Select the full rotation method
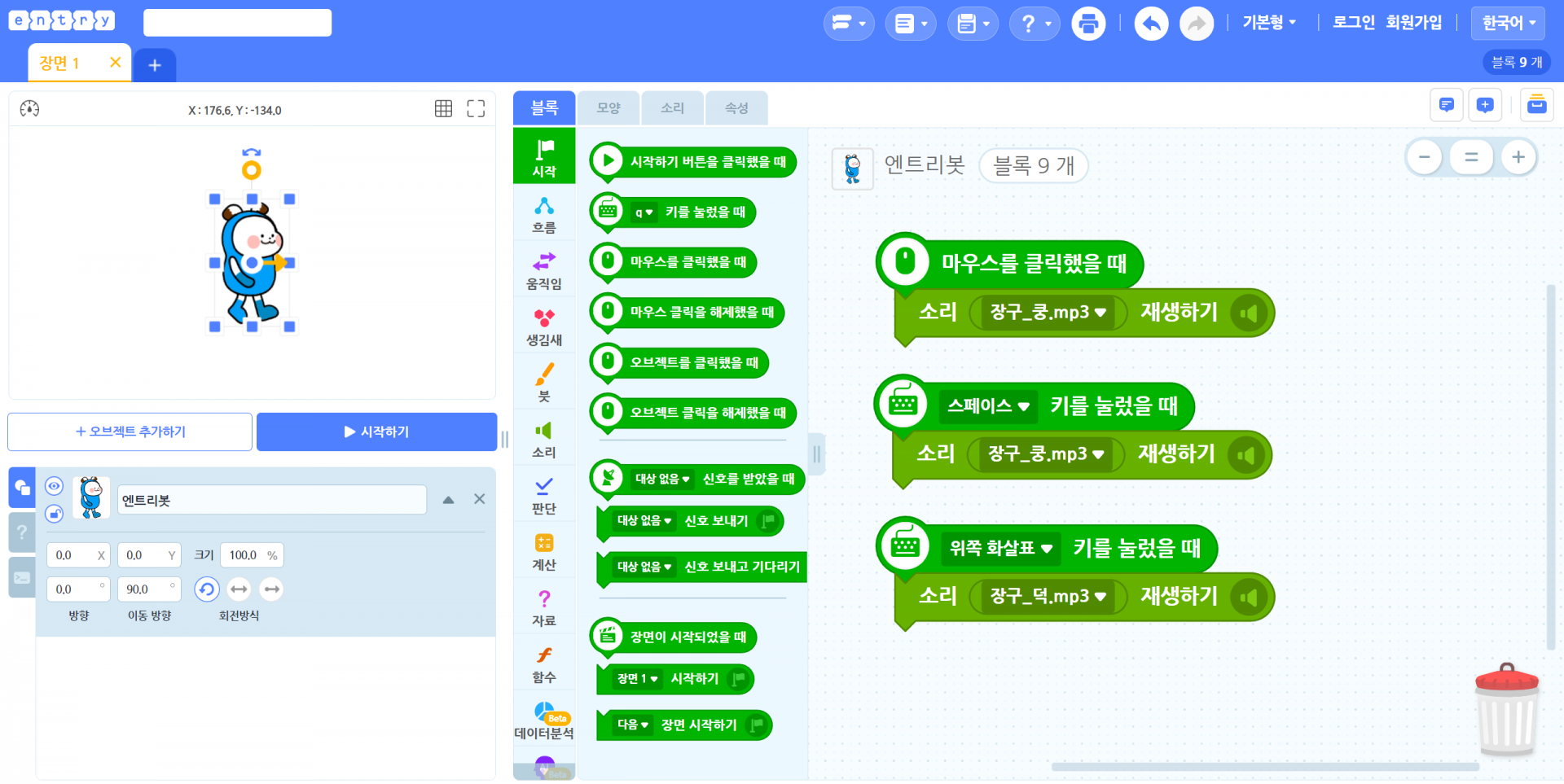Viewport: 1564px width, 784px height. coord(207,589)
